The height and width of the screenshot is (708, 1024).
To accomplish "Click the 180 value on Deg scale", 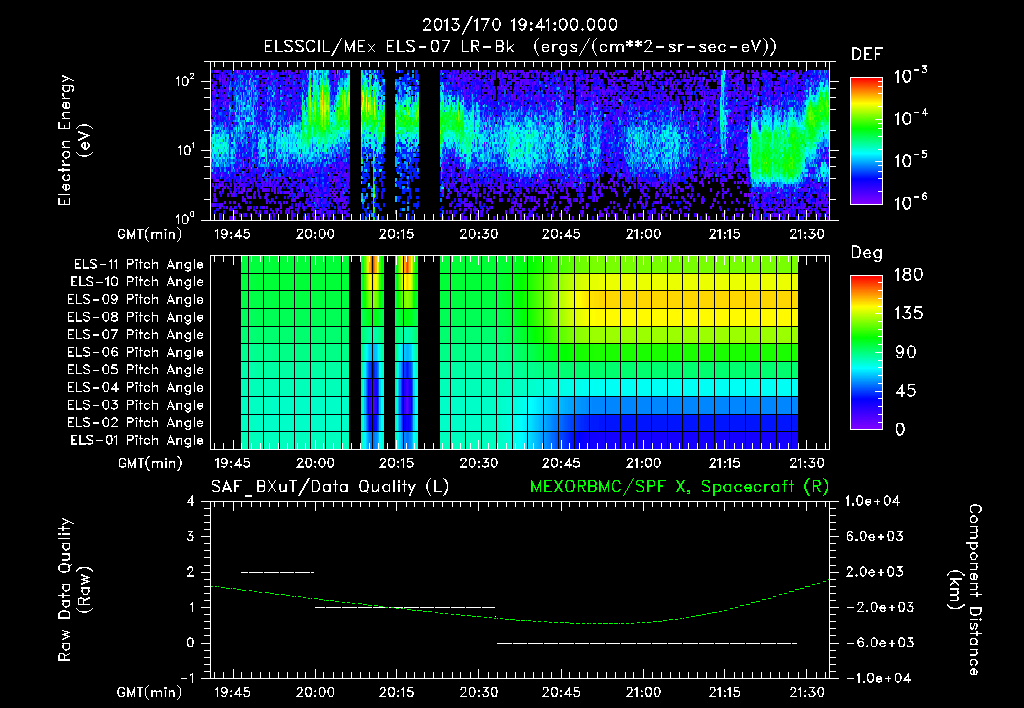I will 908,275.
